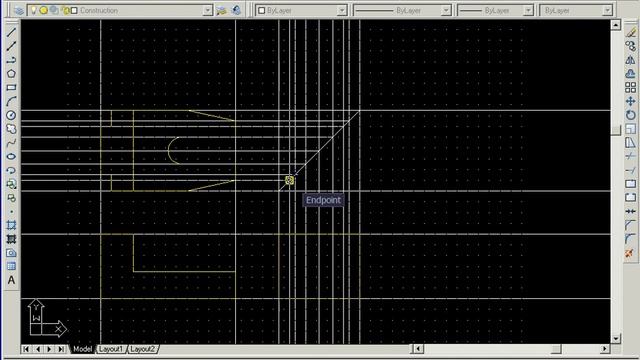The height and width of the screenshot is (360, 640).
Task: Select the Join tool
Action: tap(630, 211)
